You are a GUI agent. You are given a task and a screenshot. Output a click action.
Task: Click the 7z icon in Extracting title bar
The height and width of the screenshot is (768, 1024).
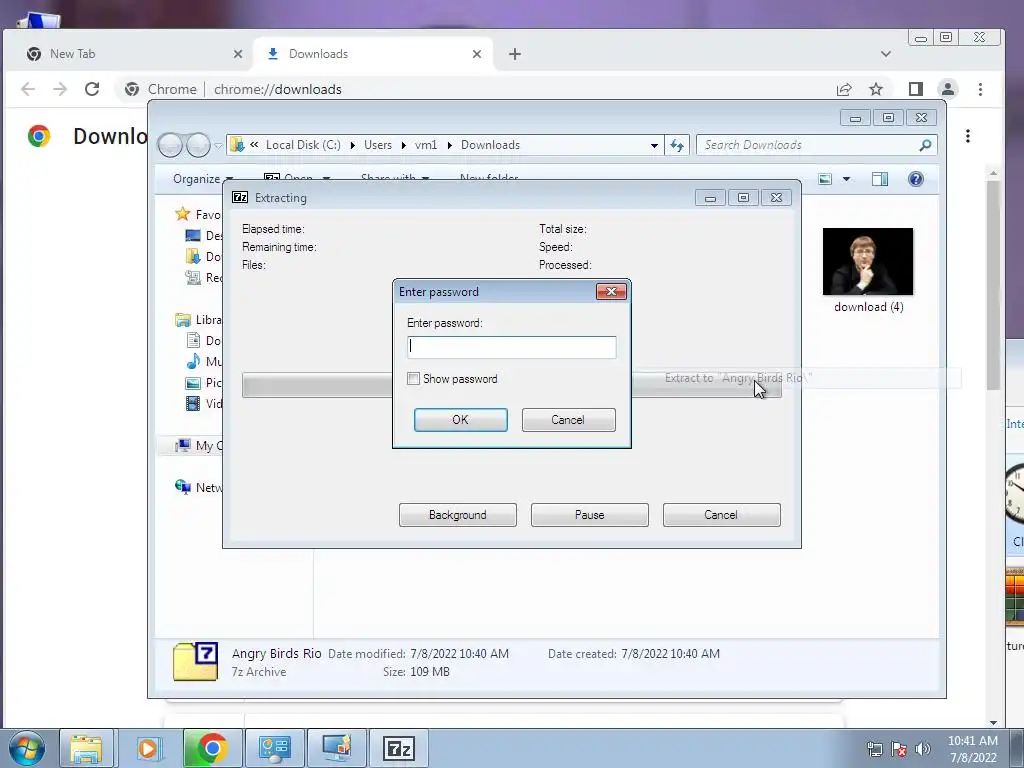coord(240,197)
